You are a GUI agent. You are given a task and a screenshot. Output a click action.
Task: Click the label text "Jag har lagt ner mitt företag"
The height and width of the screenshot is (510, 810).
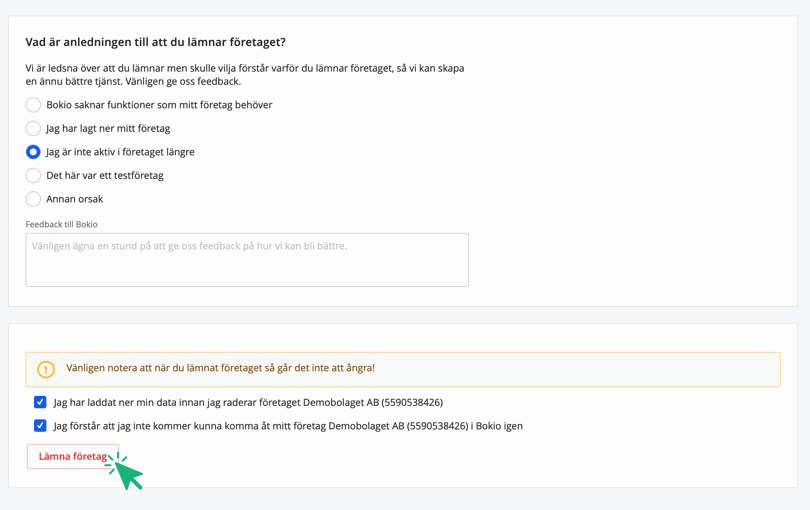coord(108,128)
